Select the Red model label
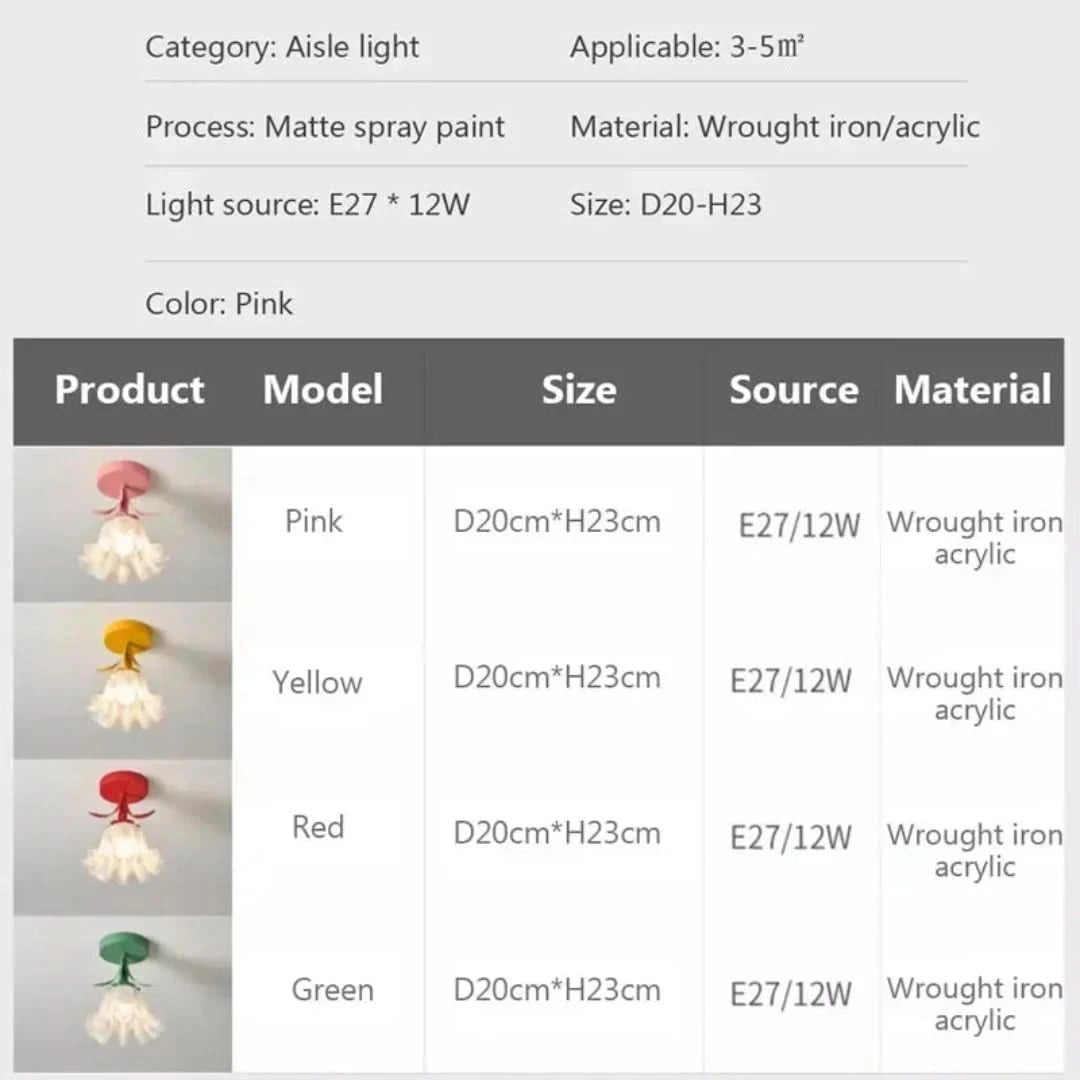The width and height of the screenshot is (1080, 1080). (318, 827)
